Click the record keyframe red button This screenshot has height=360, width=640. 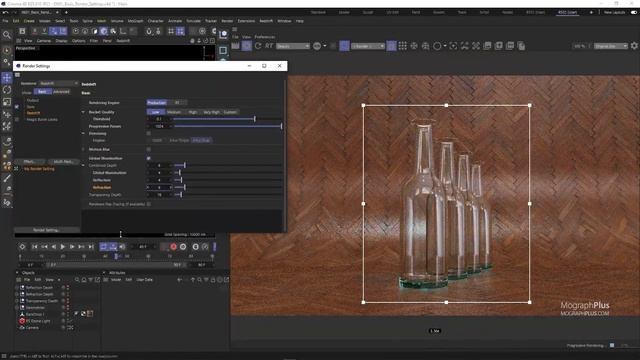173,247
